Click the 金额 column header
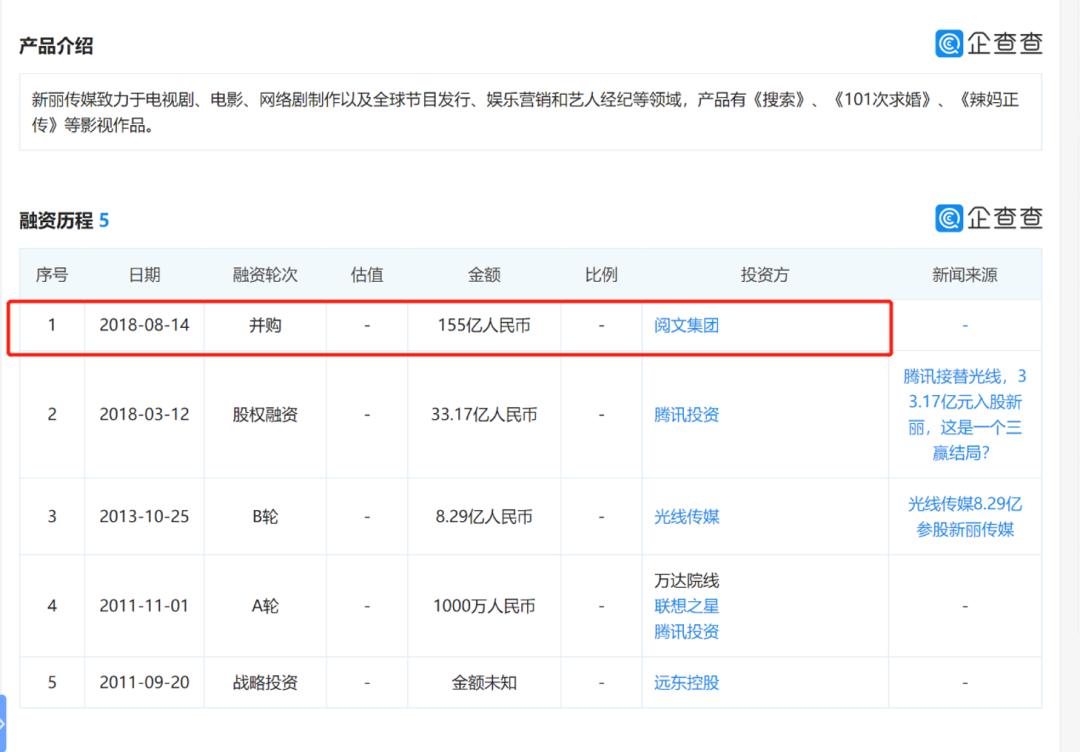The height and width of the screenshot is (752, 1080). point(484,275)
